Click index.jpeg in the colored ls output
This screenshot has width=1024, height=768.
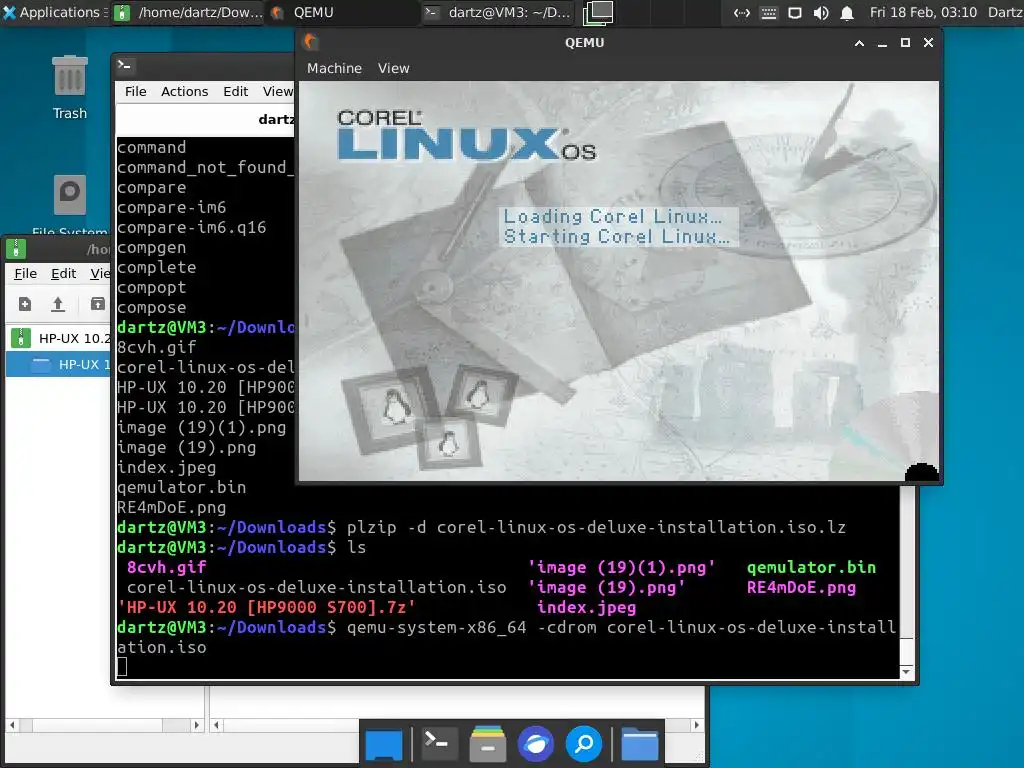(x=586, y=607)
